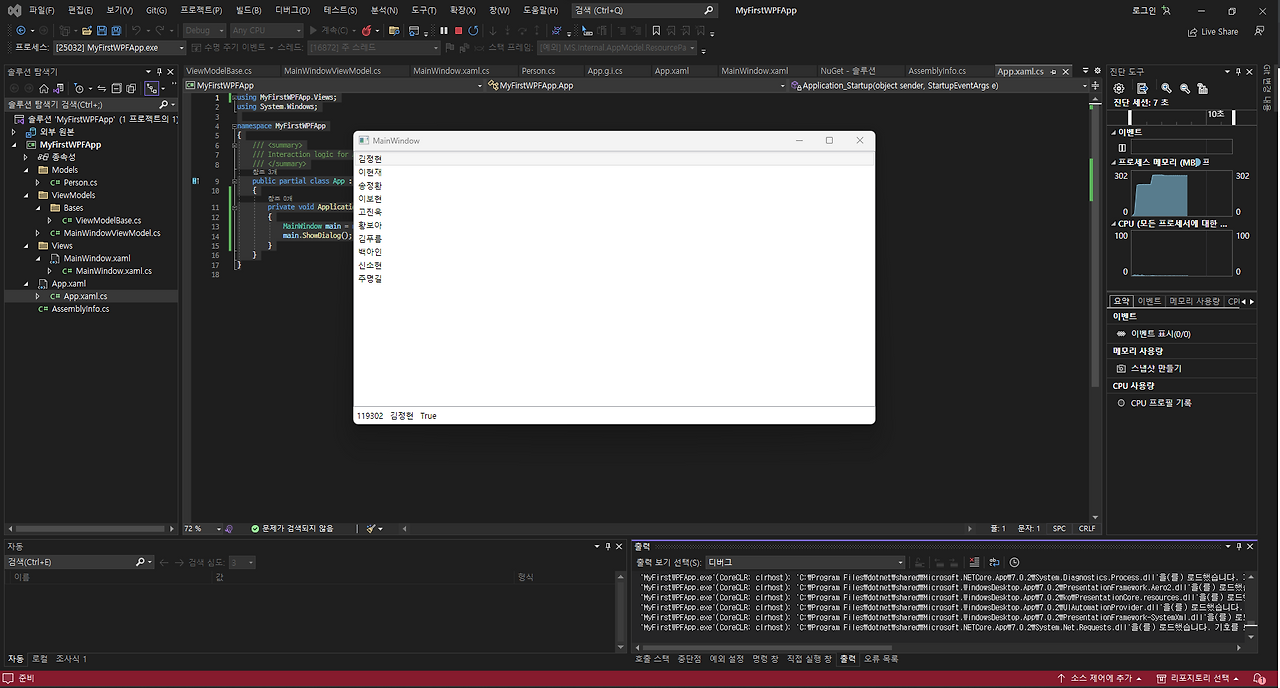
Task: Stop debugging with the red stop icon
Action: (x=456, y=30)
